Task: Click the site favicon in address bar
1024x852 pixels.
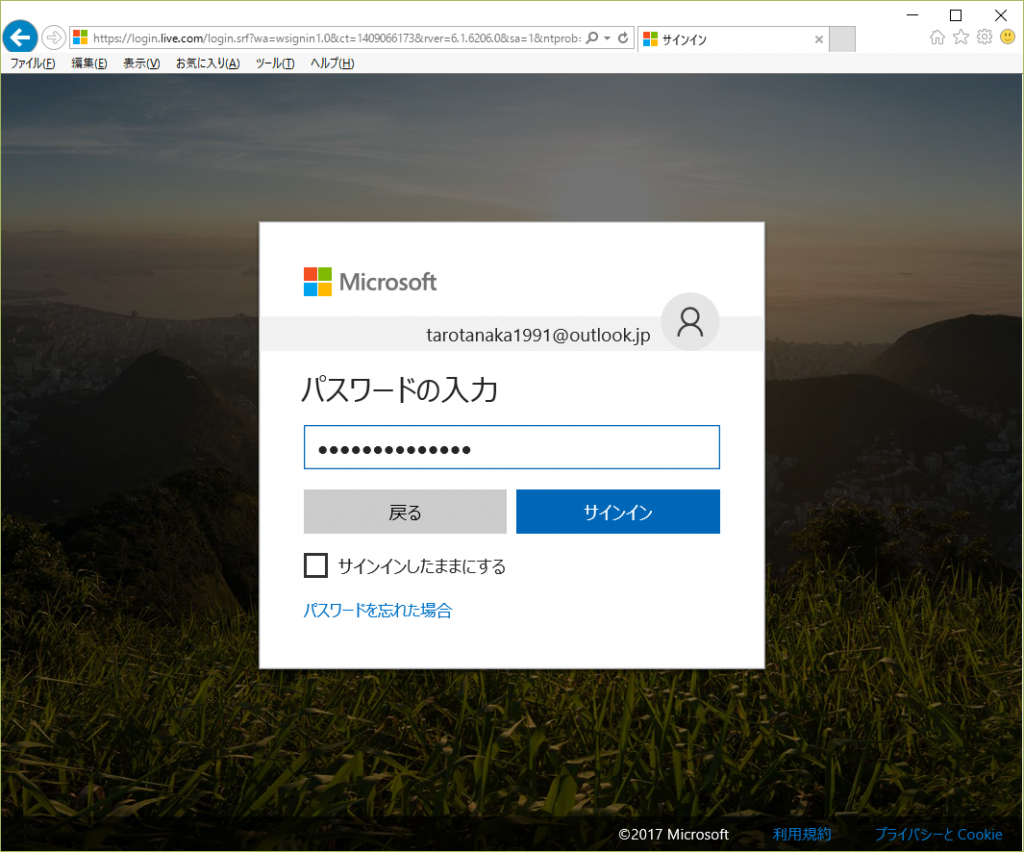Action: point(80,38)
